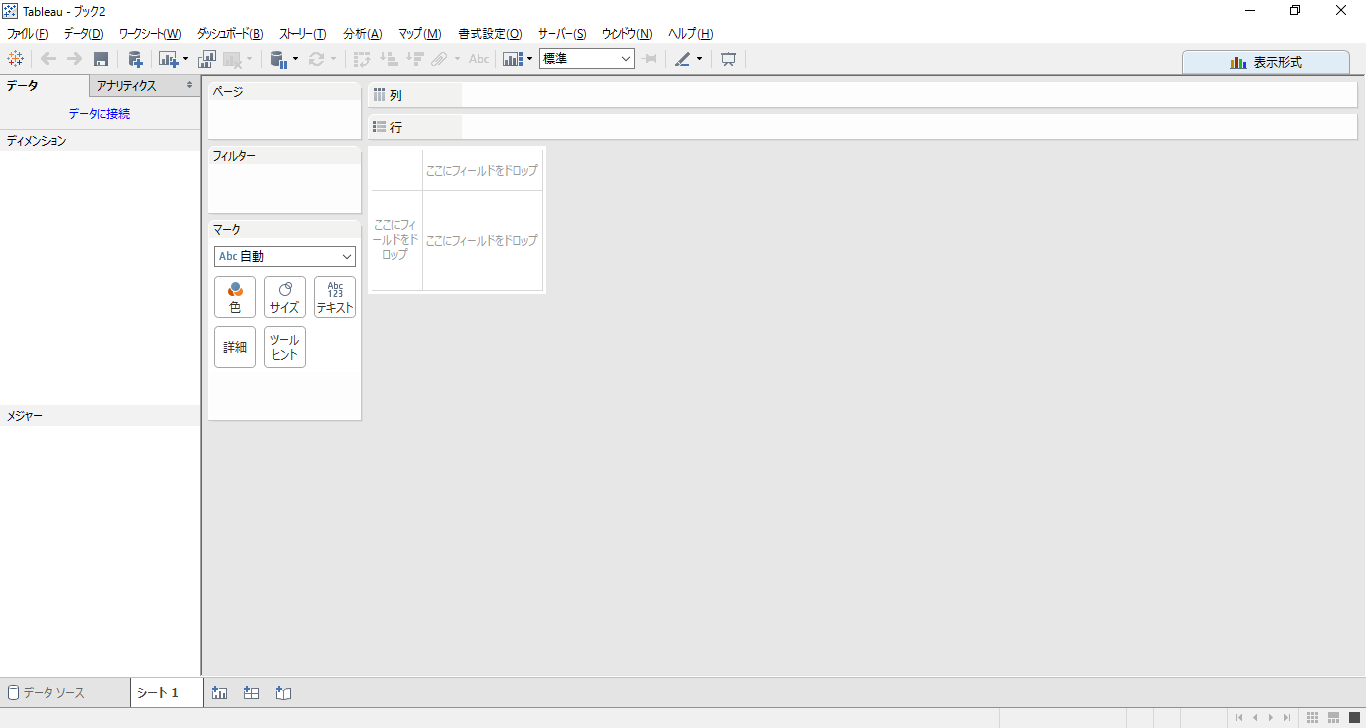Click the データに接続 link

99,114
